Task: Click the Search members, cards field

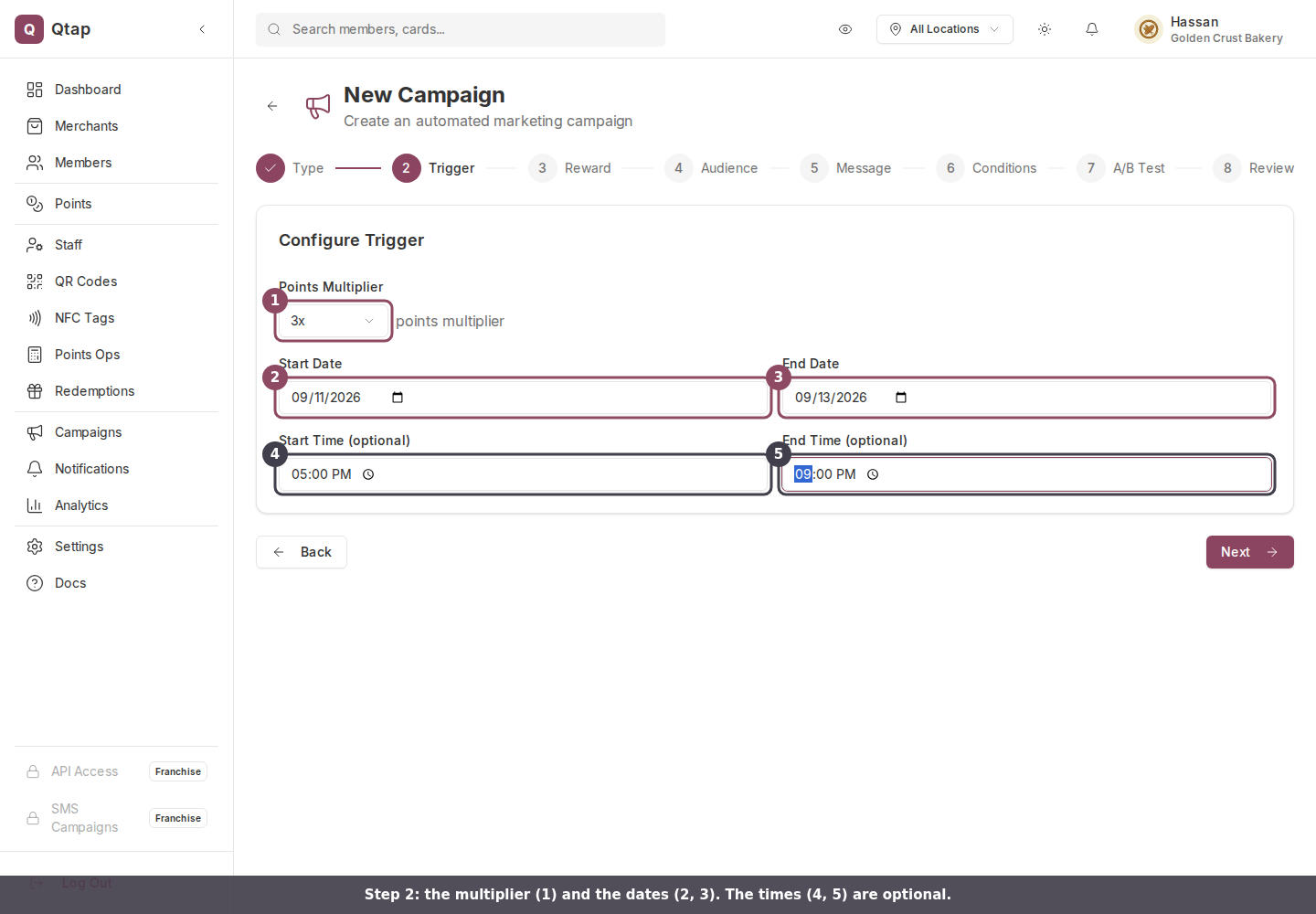Action: click(x=461, y=29)
